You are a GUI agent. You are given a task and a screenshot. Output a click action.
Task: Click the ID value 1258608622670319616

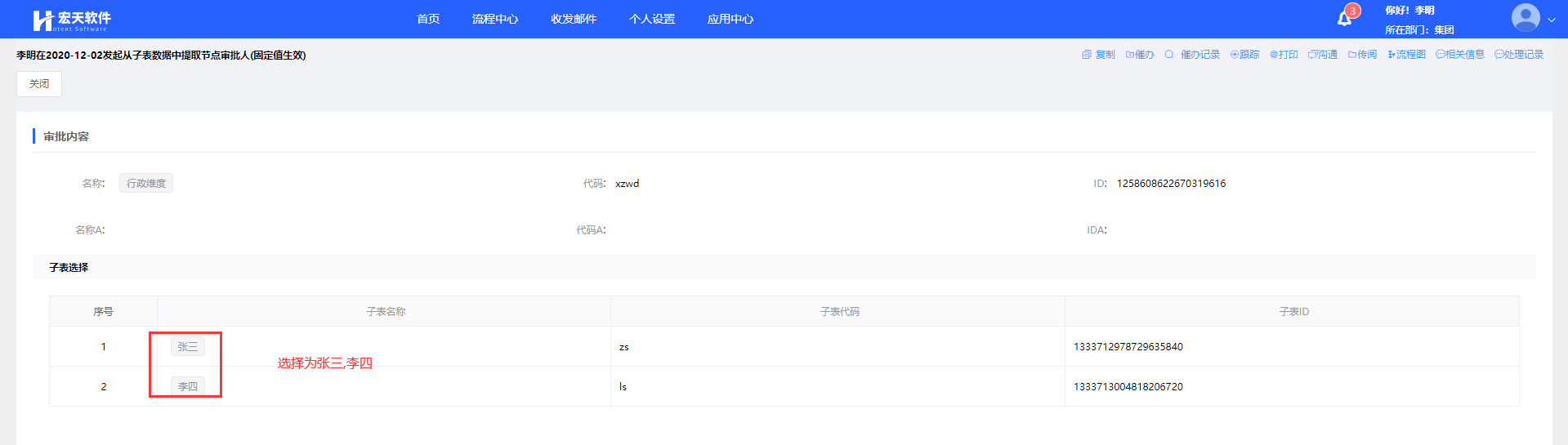1171,184
